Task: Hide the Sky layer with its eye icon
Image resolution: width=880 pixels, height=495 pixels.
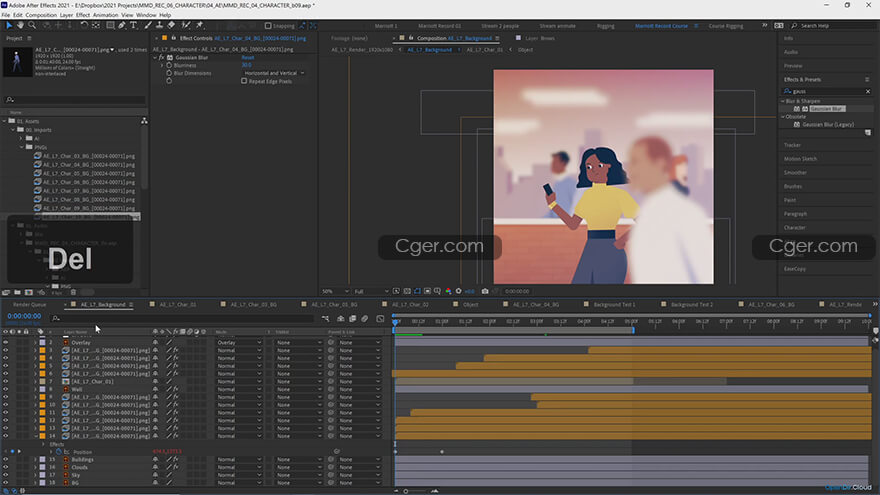Action: pyautogui.click(x=6, y=475)
